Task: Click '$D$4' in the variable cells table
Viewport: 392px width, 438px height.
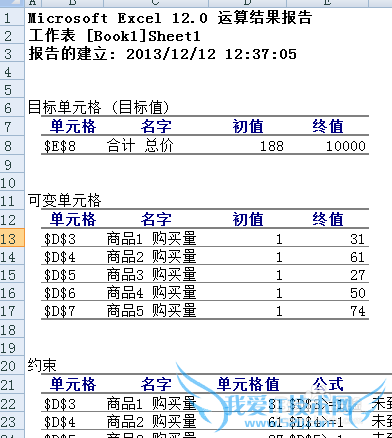Action: pos(60,257)
